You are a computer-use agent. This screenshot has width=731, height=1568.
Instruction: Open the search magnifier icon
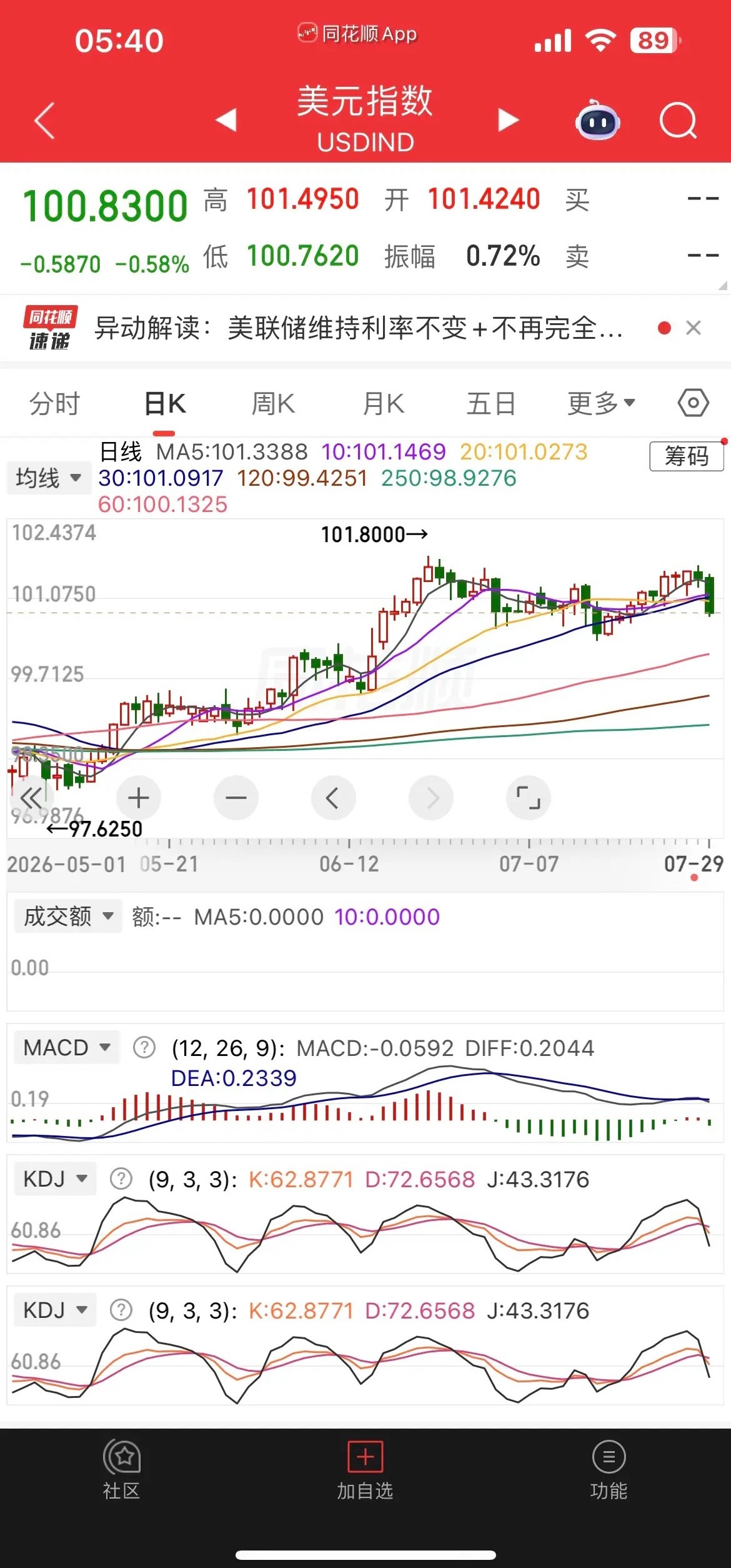pos(679,120)
